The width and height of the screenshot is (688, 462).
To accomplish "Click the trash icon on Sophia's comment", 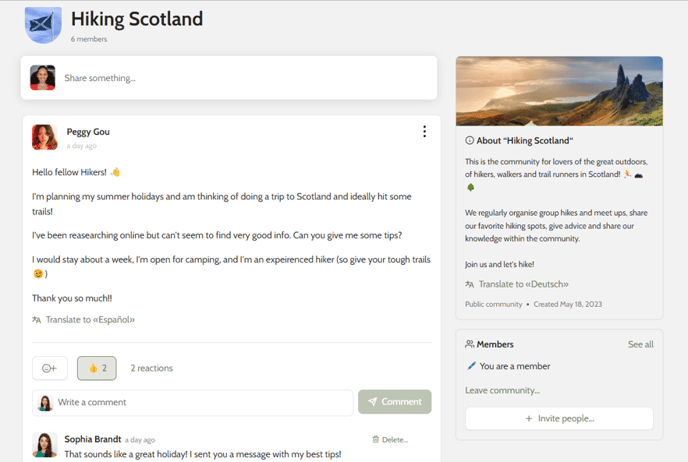I will click(x=376, y=439).
